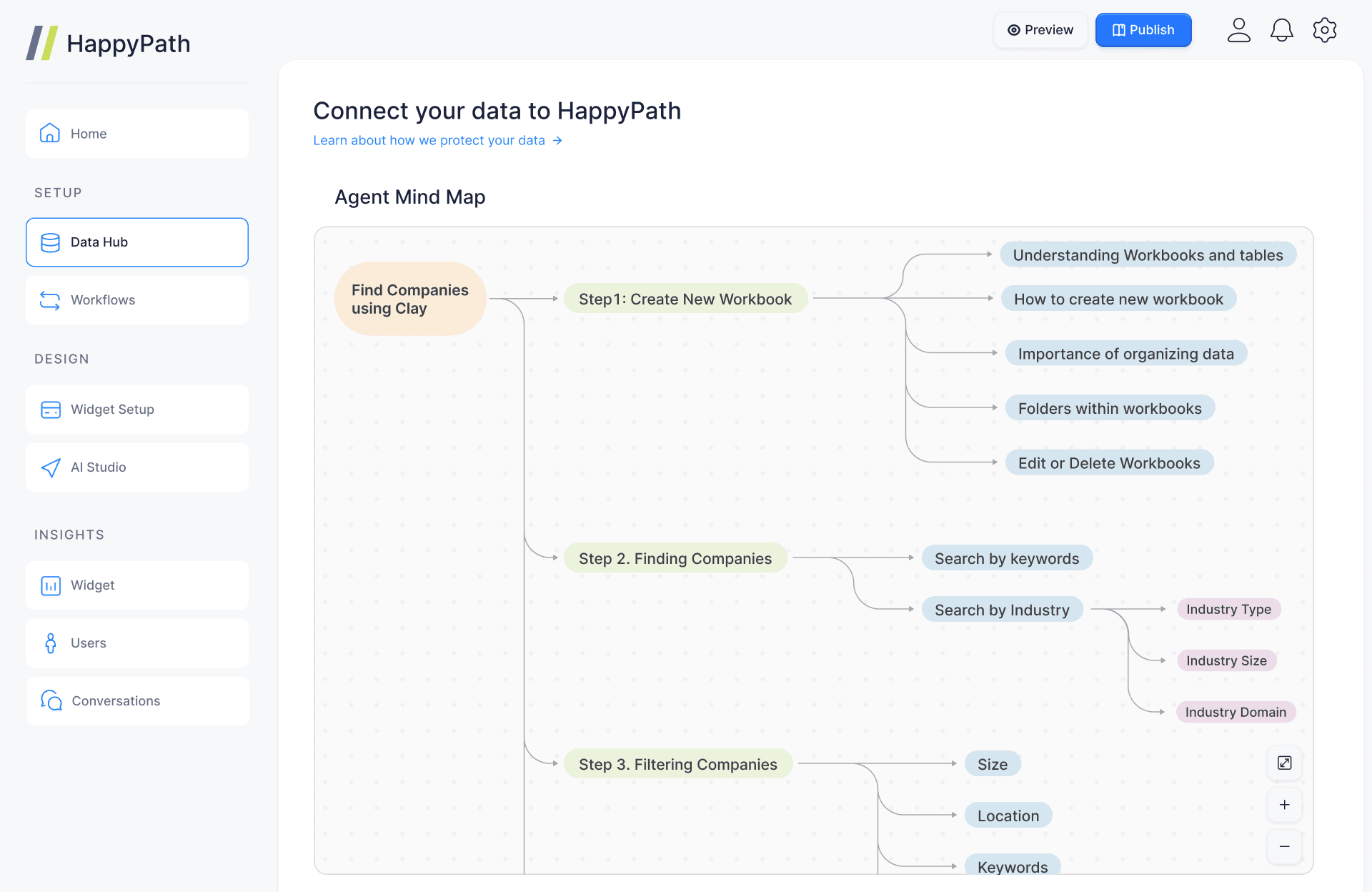Click 'Edit or Delete Workbooks' node
Screen dimensions: 1372x892
tap(1109, 463)
